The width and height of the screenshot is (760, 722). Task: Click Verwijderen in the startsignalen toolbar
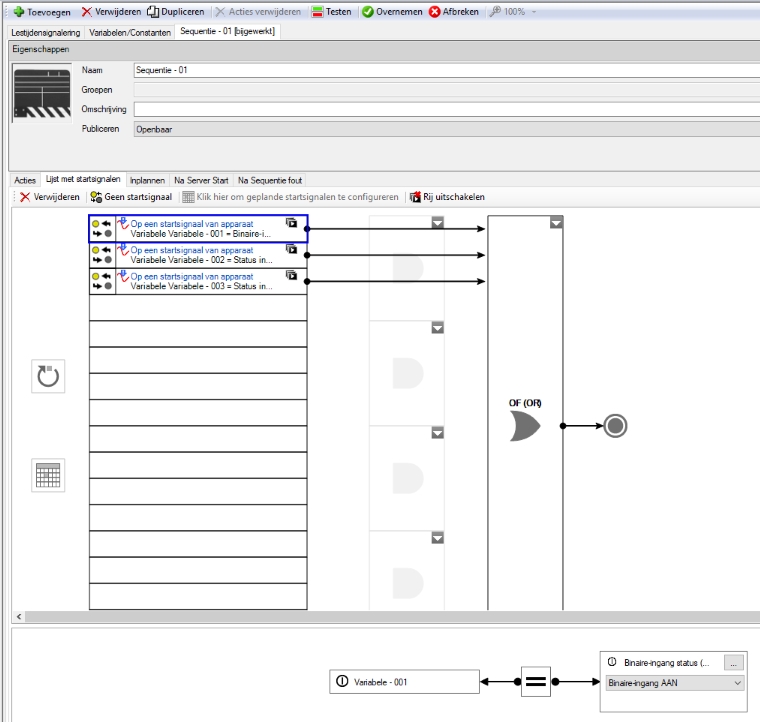(50, 197)
